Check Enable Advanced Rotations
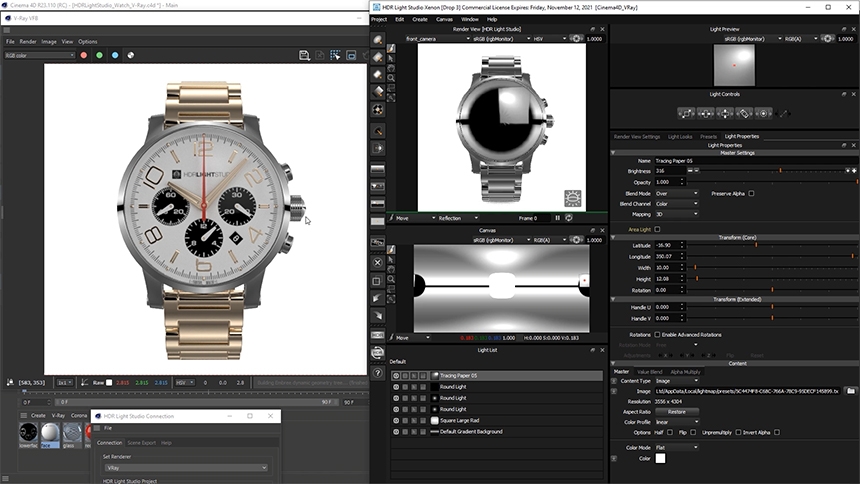The image size is (860, 484). 657,334
